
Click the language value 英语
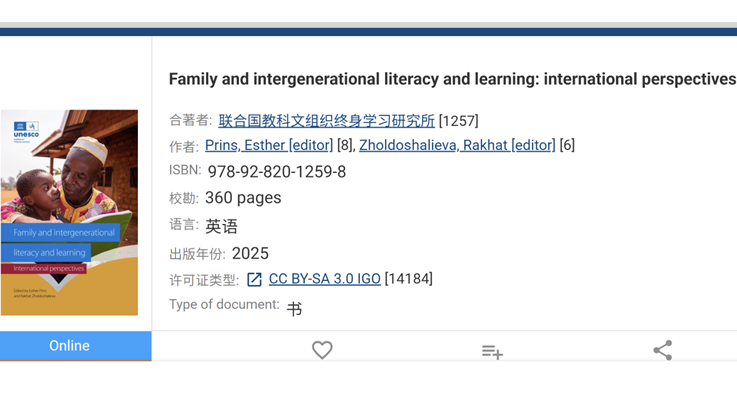point(221,227)
